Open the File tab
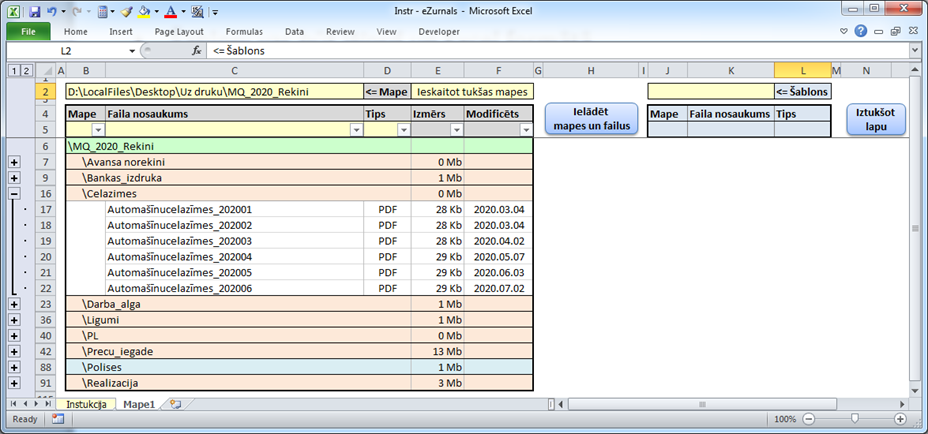Image resolution: width=928 pixels, height=434 pixels. click(x=28, y=31)
